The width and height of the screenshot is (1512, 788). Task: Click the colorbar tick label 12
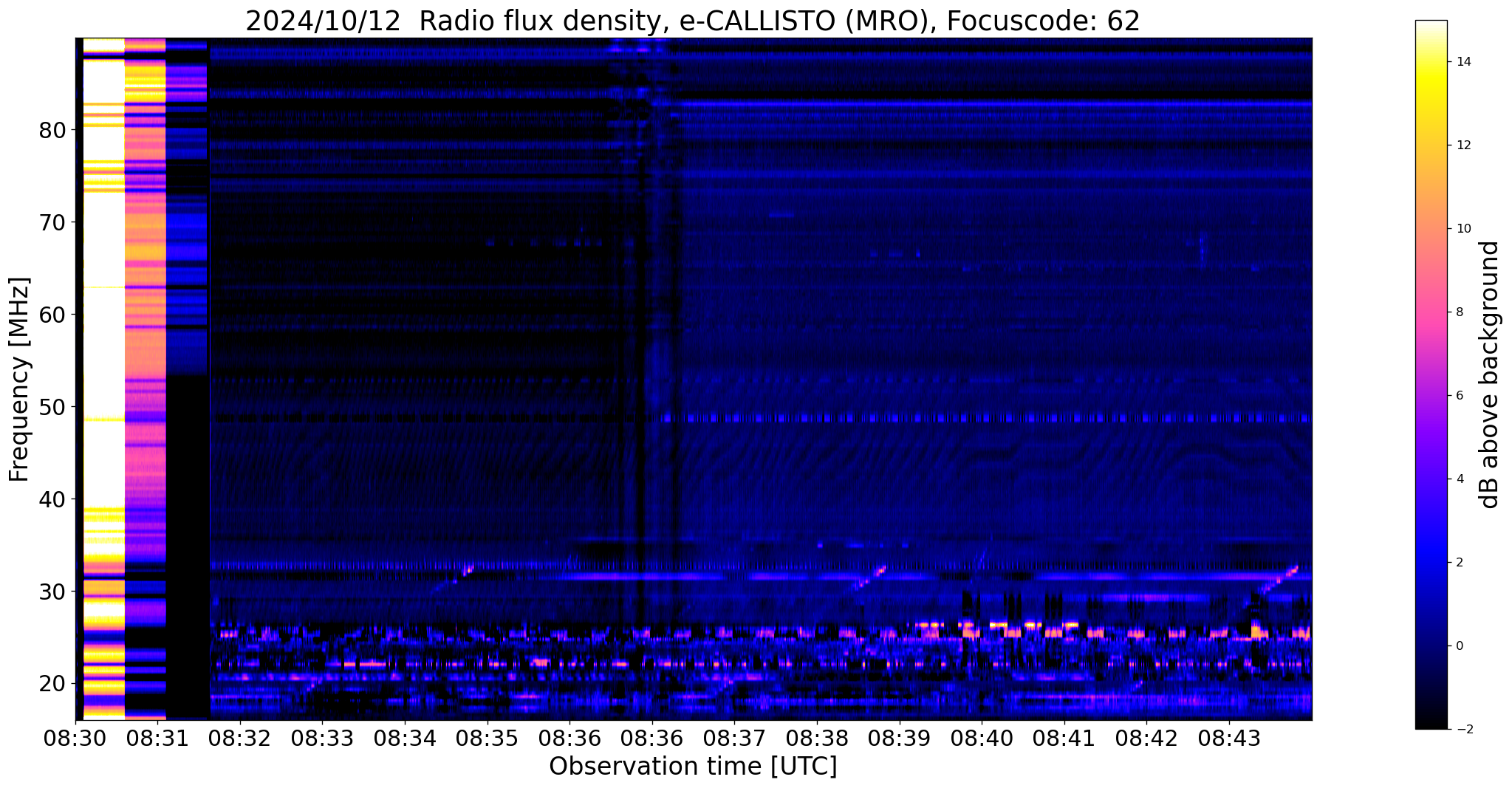(1463, 145)
